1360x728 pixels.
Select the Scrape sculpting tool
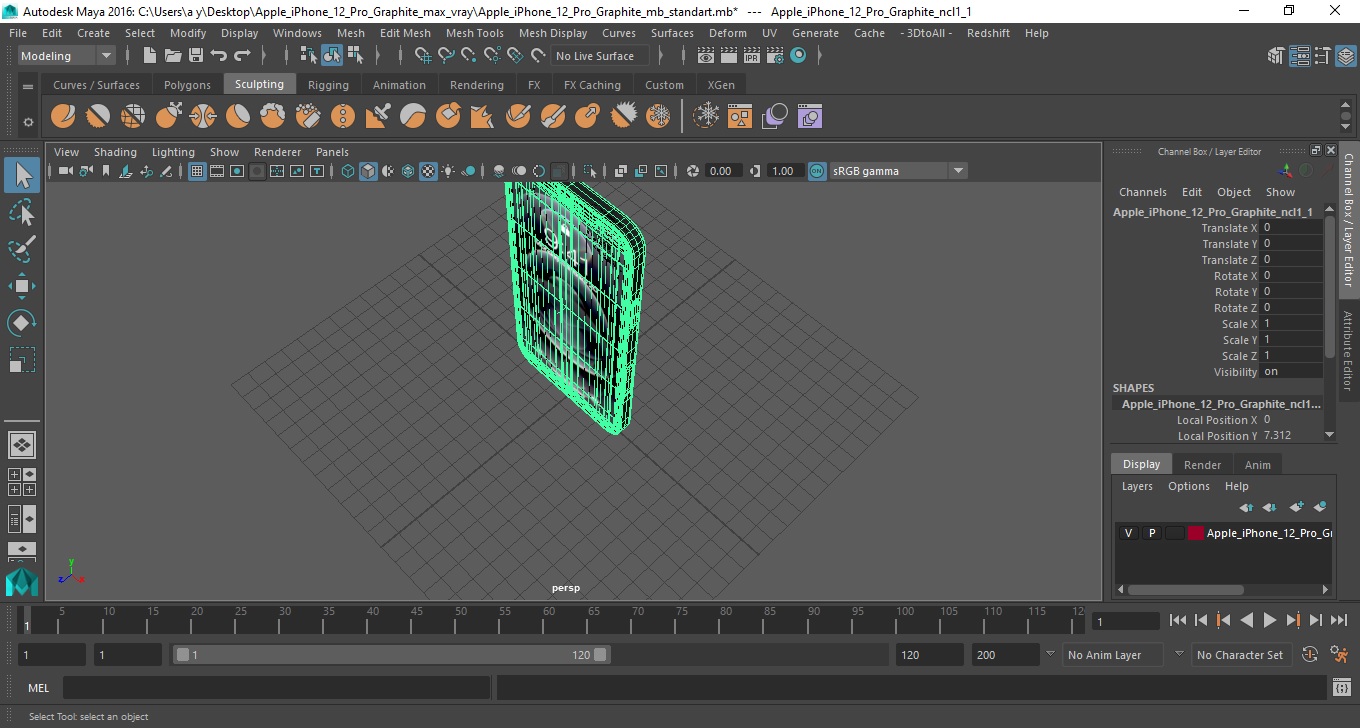pyautogui.click(x=448, y=117)
